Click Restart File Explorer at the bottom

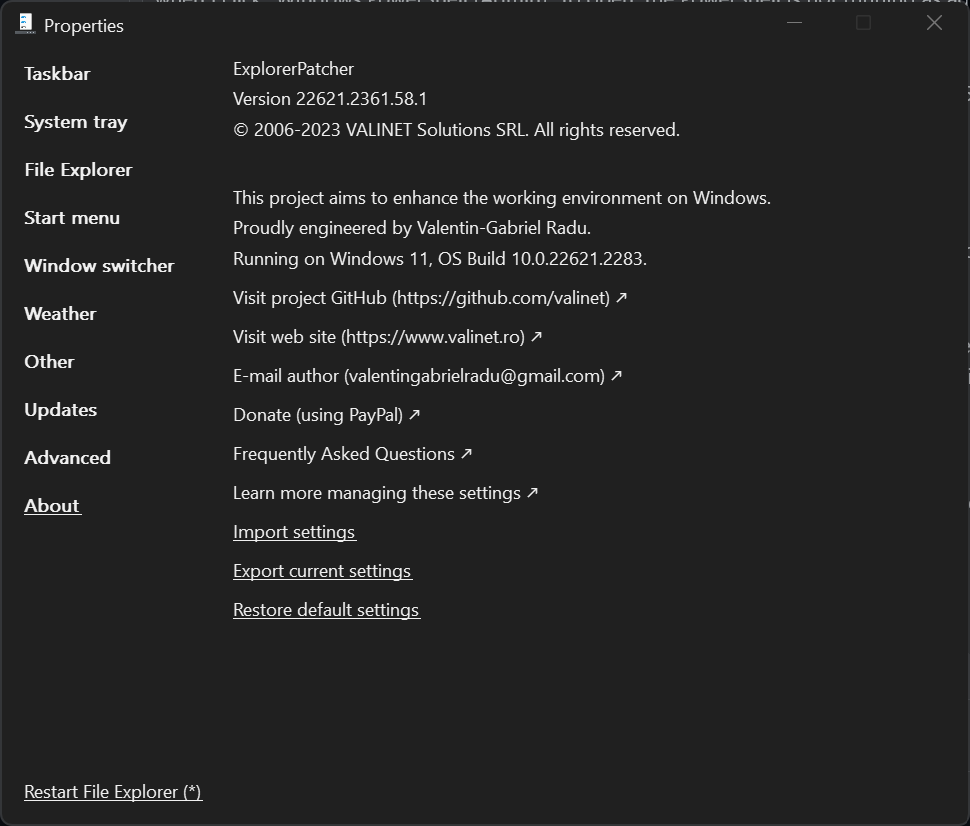112,791
